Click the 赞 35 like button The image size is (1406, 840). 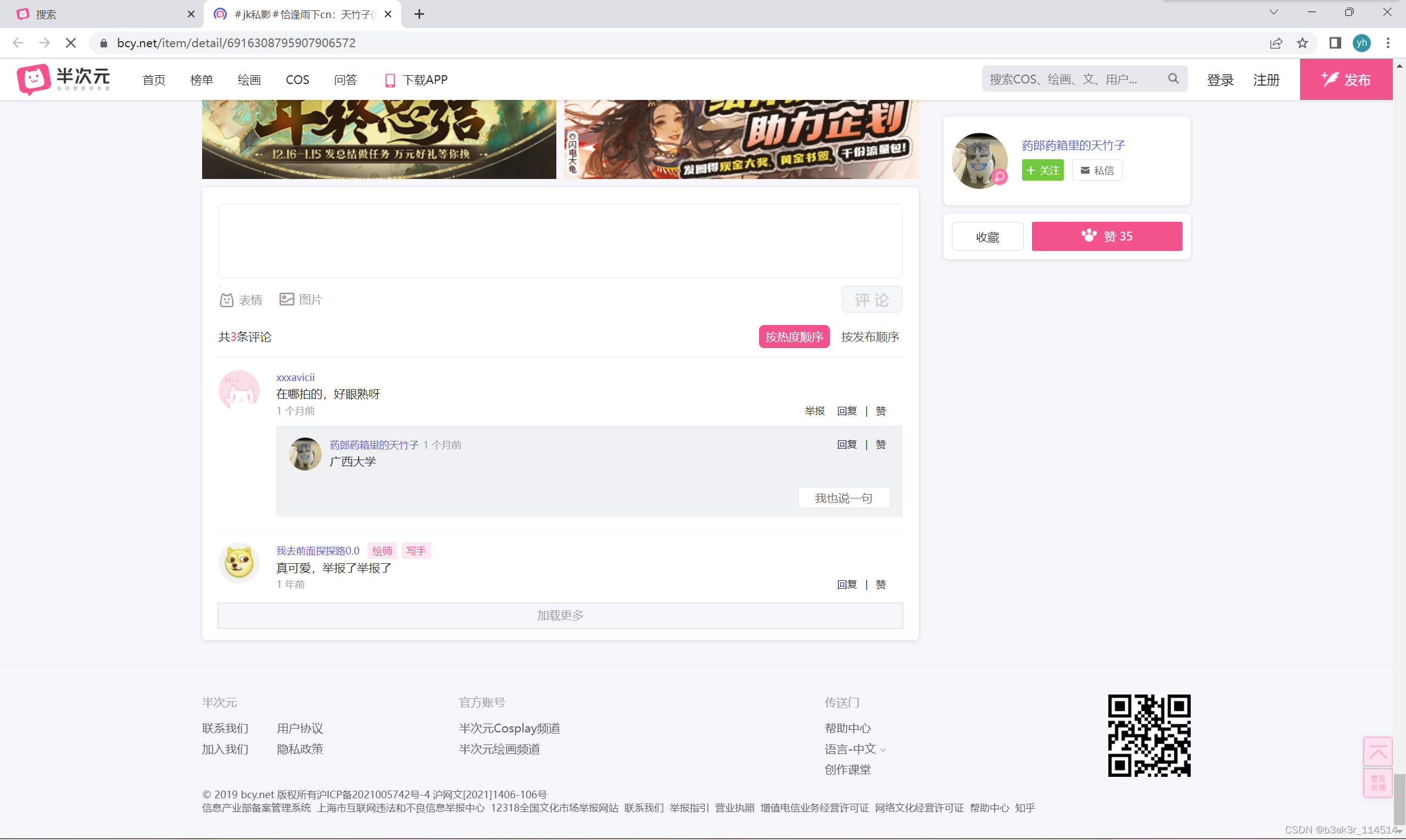tap(1107, 236)
